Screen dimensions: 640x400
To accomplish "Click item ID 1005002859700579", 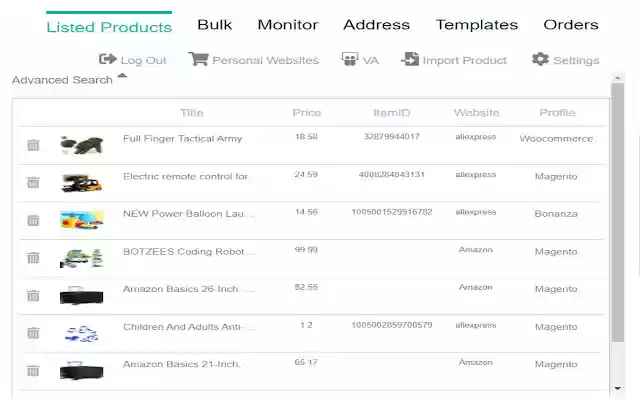I will [x=392, y=325].
